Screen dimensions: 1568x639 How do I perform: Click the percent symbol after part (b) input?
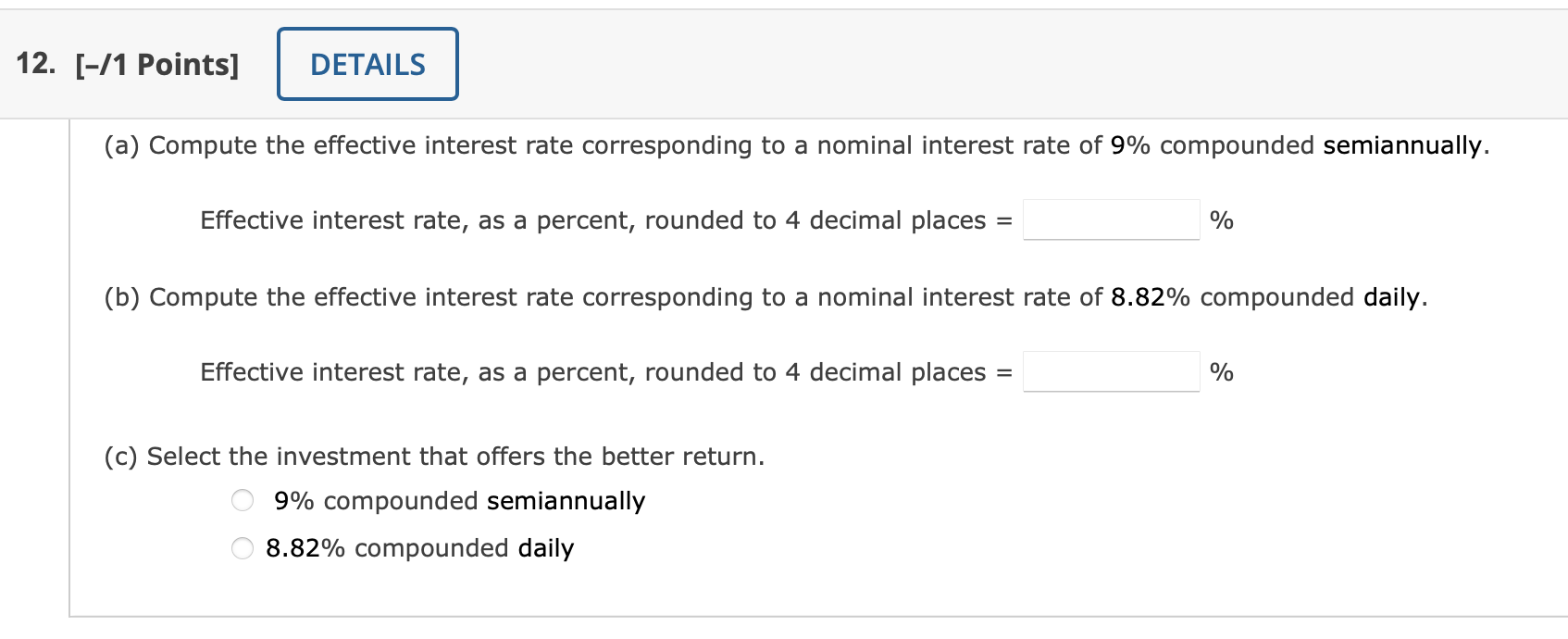[1223, 372]
